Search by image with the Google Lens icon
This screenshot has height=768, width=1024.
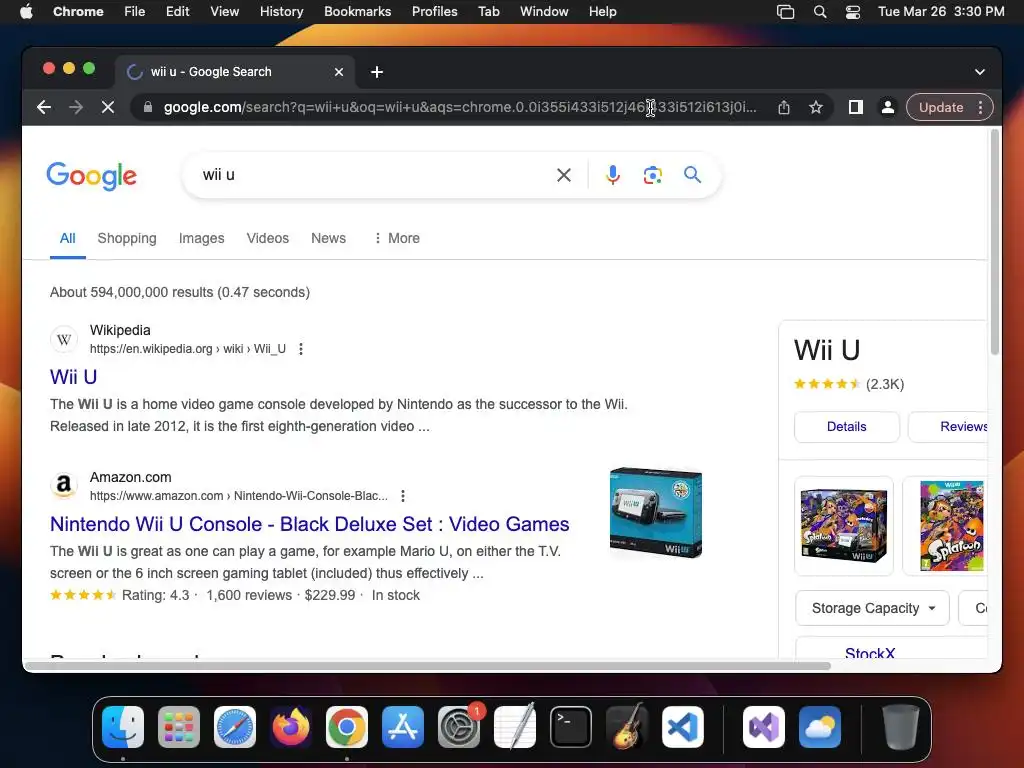click(652, 175)
